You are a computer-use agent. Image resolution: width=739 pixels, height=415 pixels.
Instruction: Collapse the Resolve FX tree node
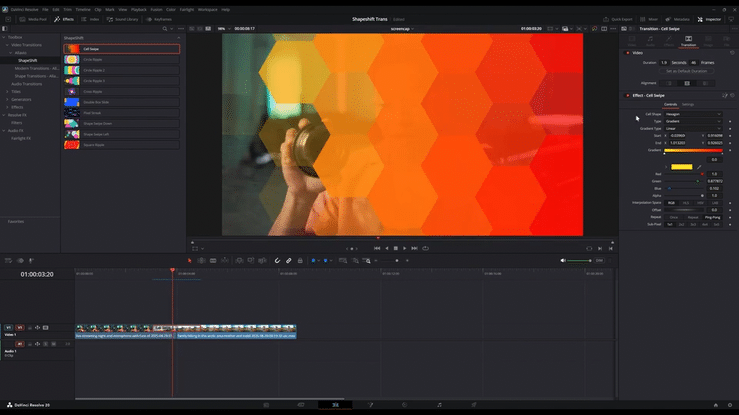4,115
